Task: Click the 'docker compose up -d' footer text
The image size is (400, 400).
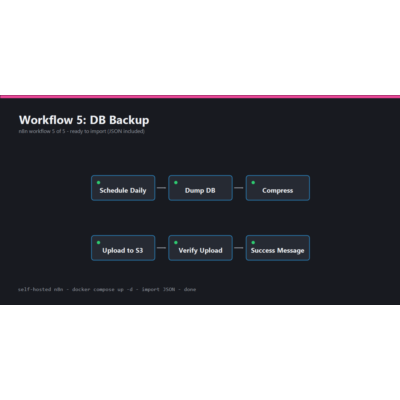Action: point(102,289)
